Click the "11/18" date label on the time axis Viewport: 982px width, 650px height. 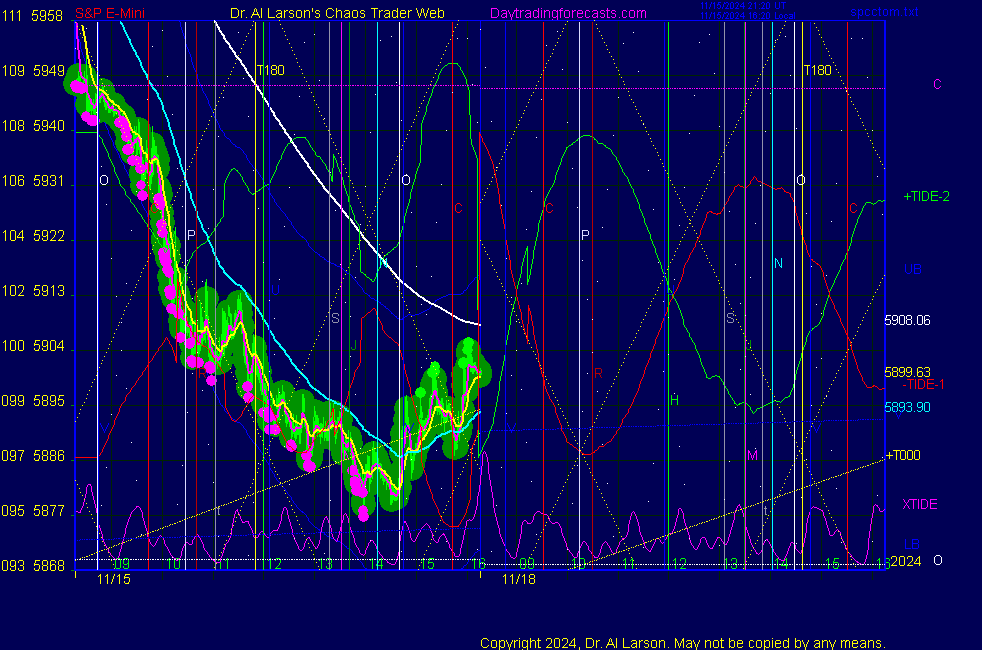[519, 579]
